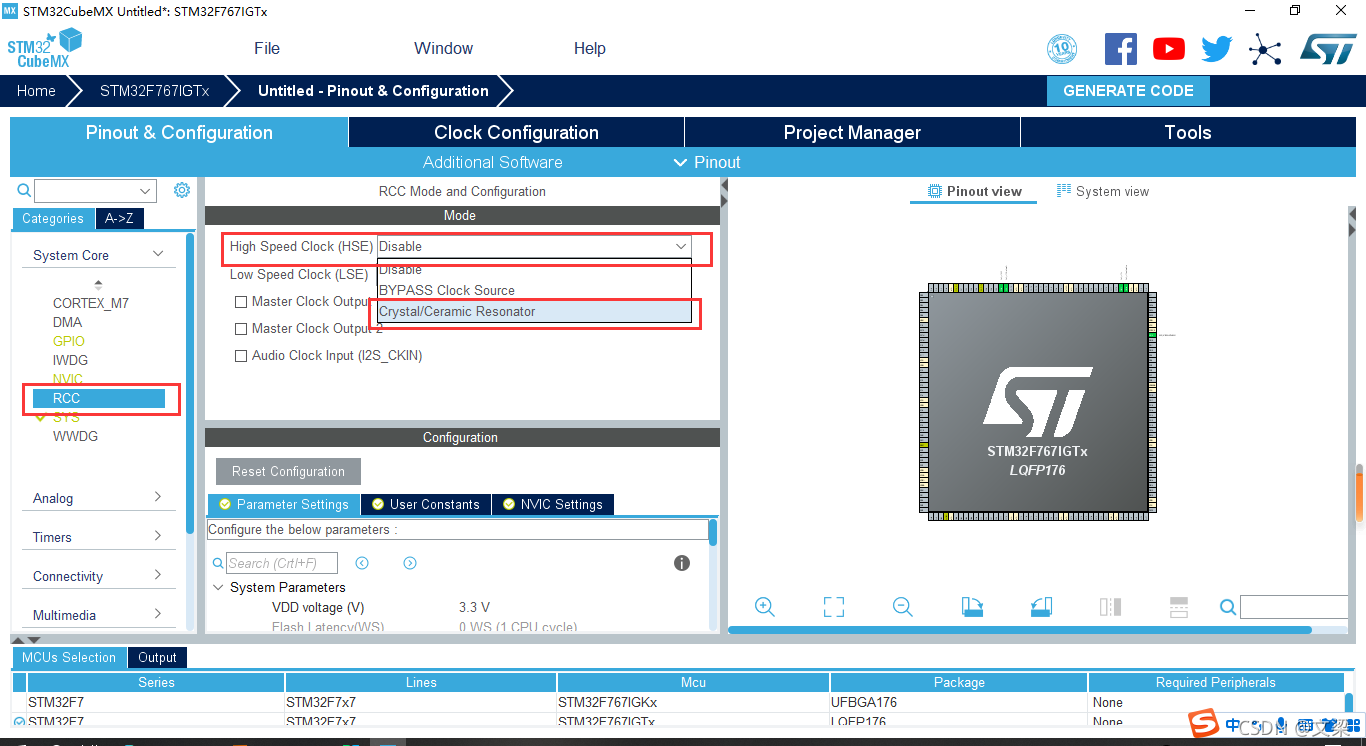Image resolution: width=1366 pixels, height=746 pixels.
Task: Rotate the chip pinout clockwise
Action: click(x=971, y=607)
